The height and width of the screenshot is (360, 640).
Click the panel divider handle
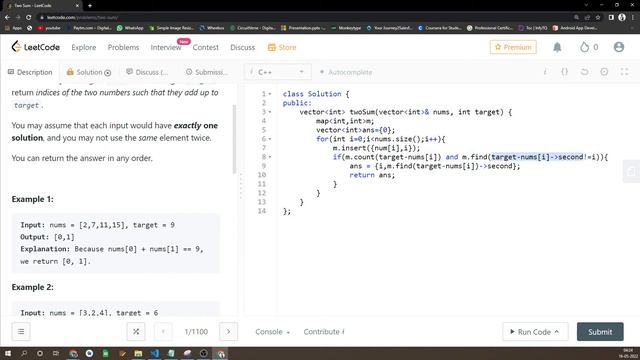coord(241,186)
